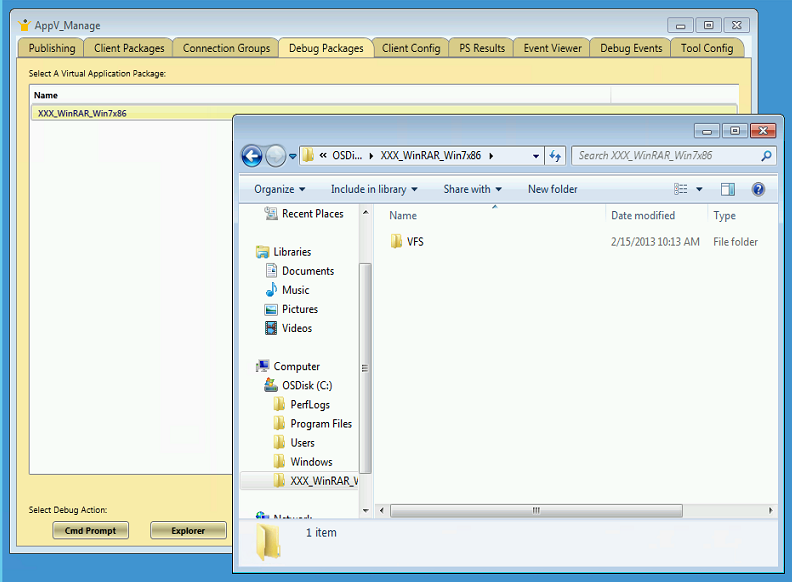
Task: Click the folder icon in address bar
Action: (x=308, y=156)
